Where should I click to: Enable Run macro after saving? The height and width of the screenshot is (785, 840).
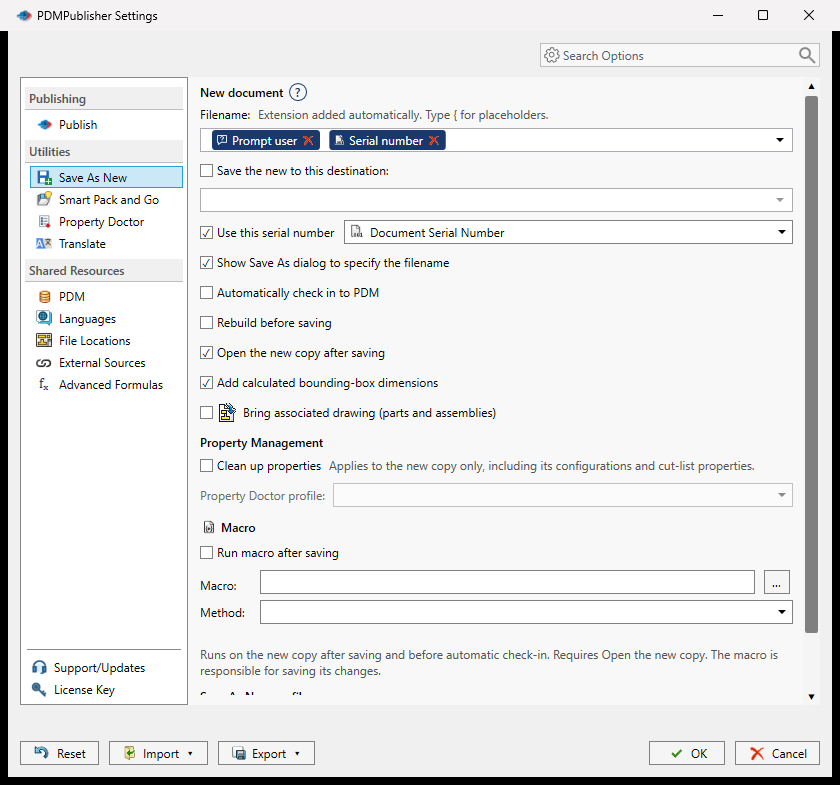point(206,552)
